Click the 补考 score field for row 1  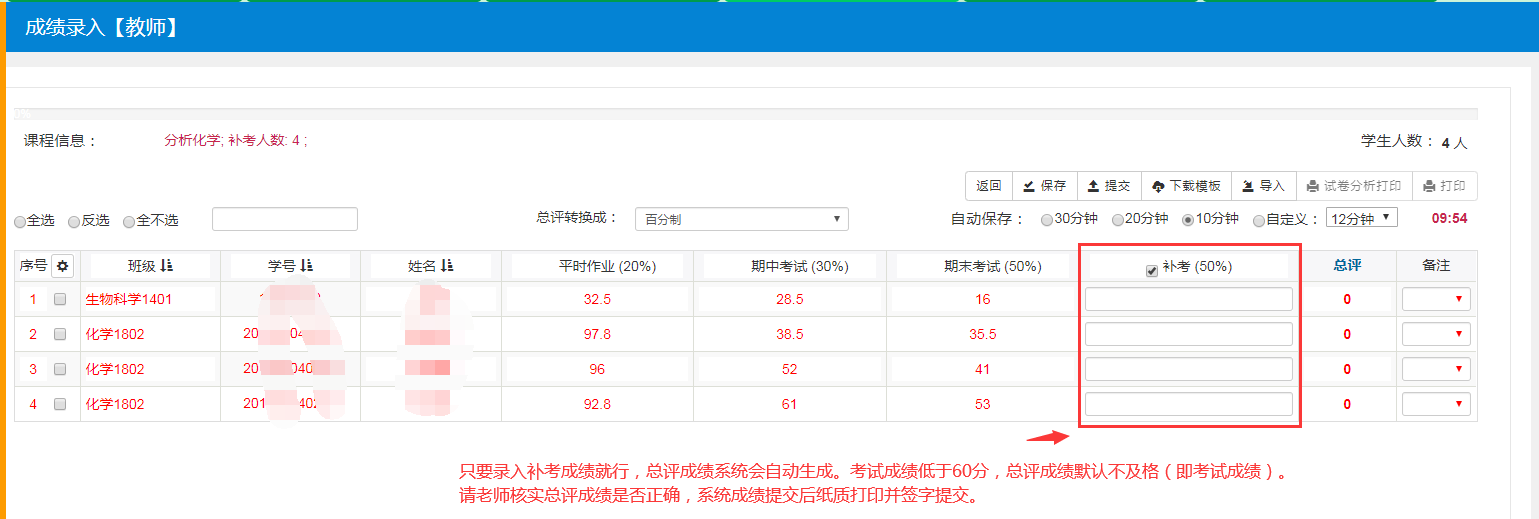(1188, 299)
